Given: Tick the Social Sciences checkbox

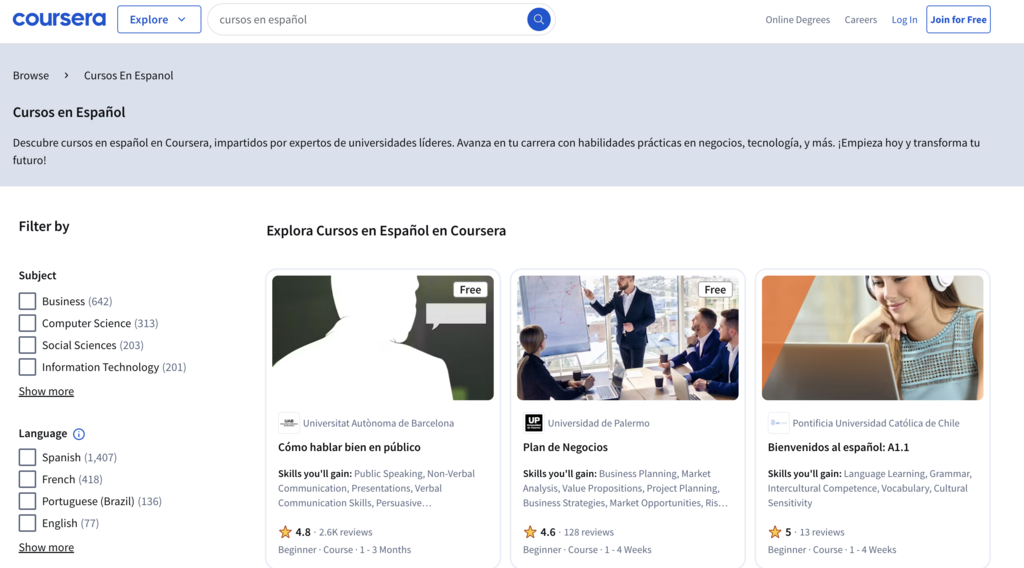Looking at the screenshot, I should pyautogui.click(x=27, y=345).
